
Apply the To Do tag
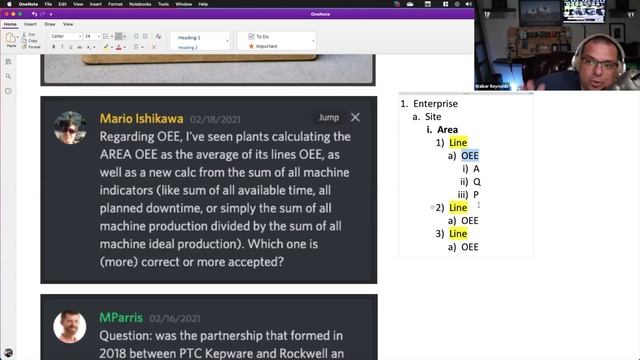point(259,36)
